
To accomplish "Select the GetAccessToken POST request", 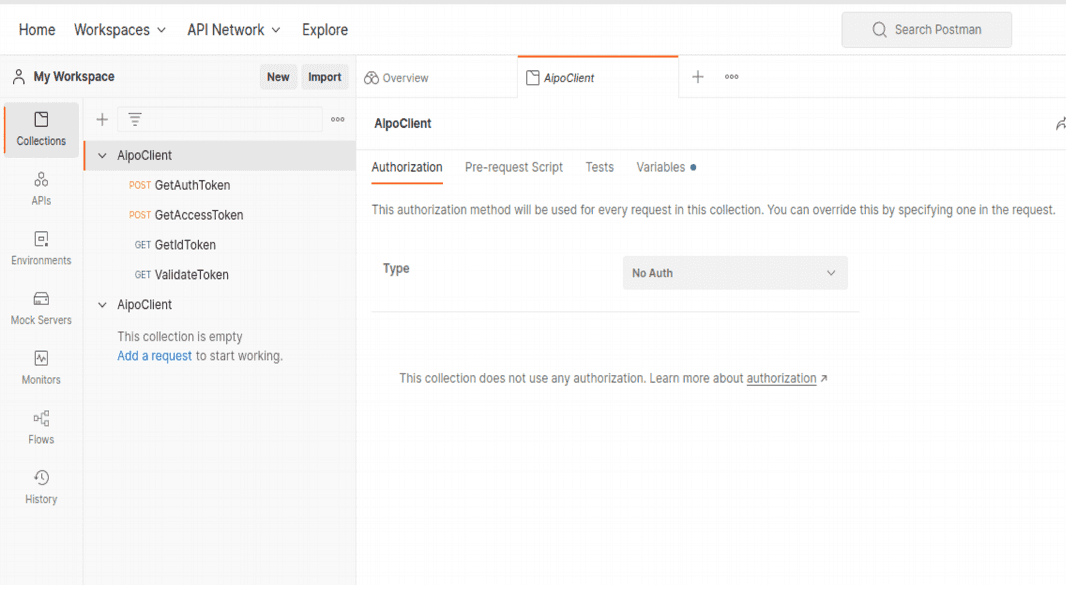I will click(198, 215).
